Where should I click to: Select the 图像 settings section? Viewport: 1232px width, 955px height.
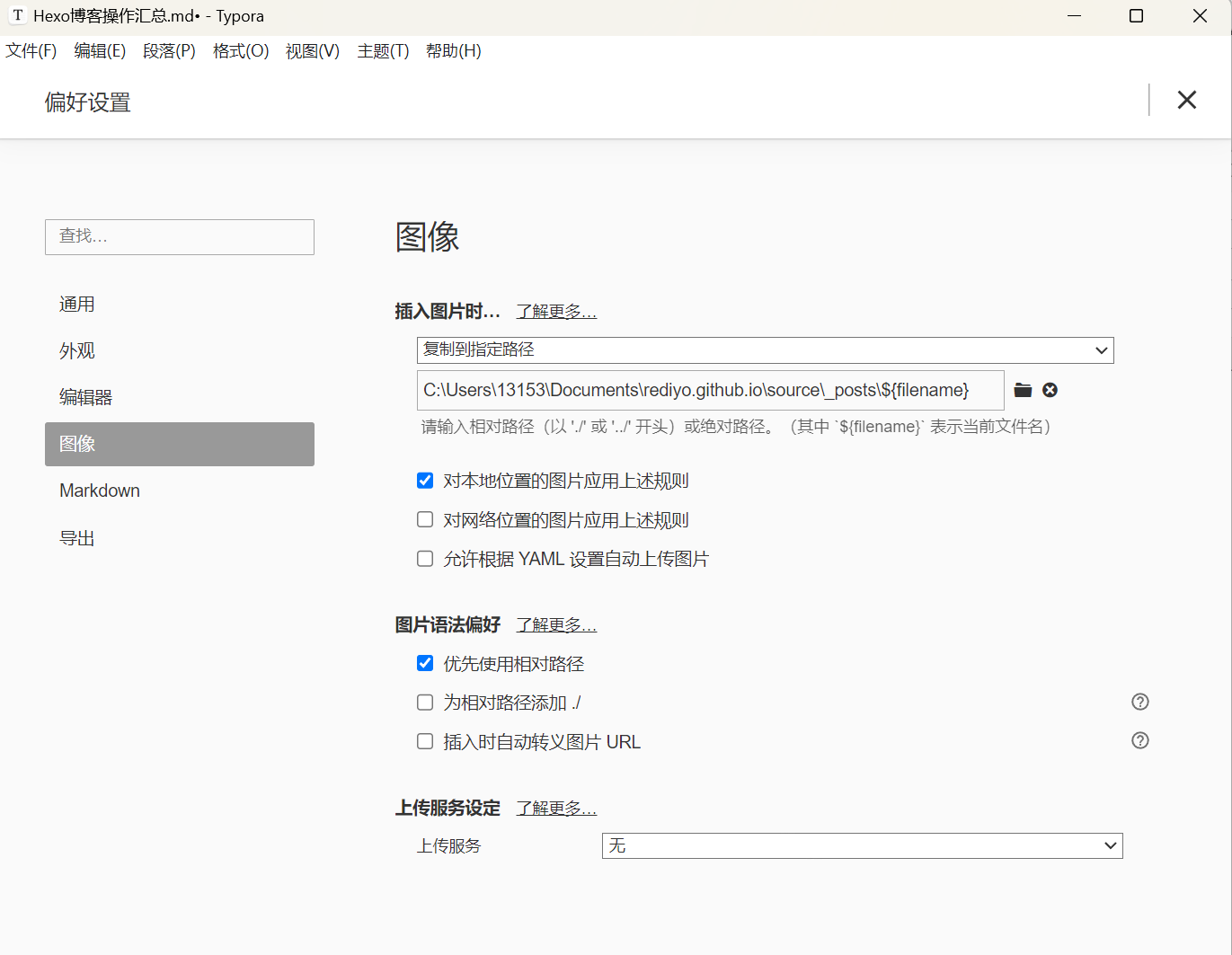(180, 444)
